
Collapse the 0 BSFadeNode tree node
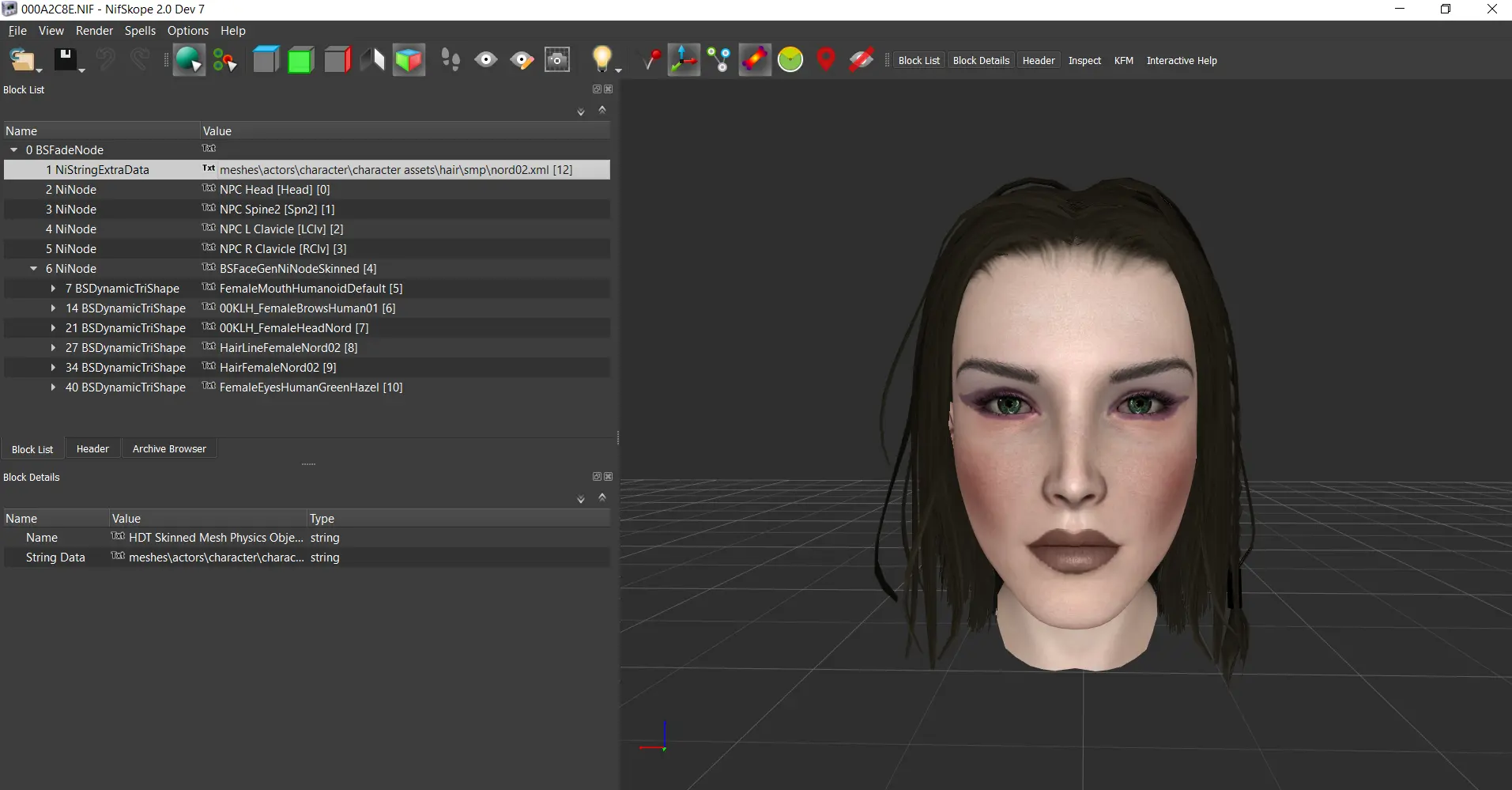(x=13, y=149)
